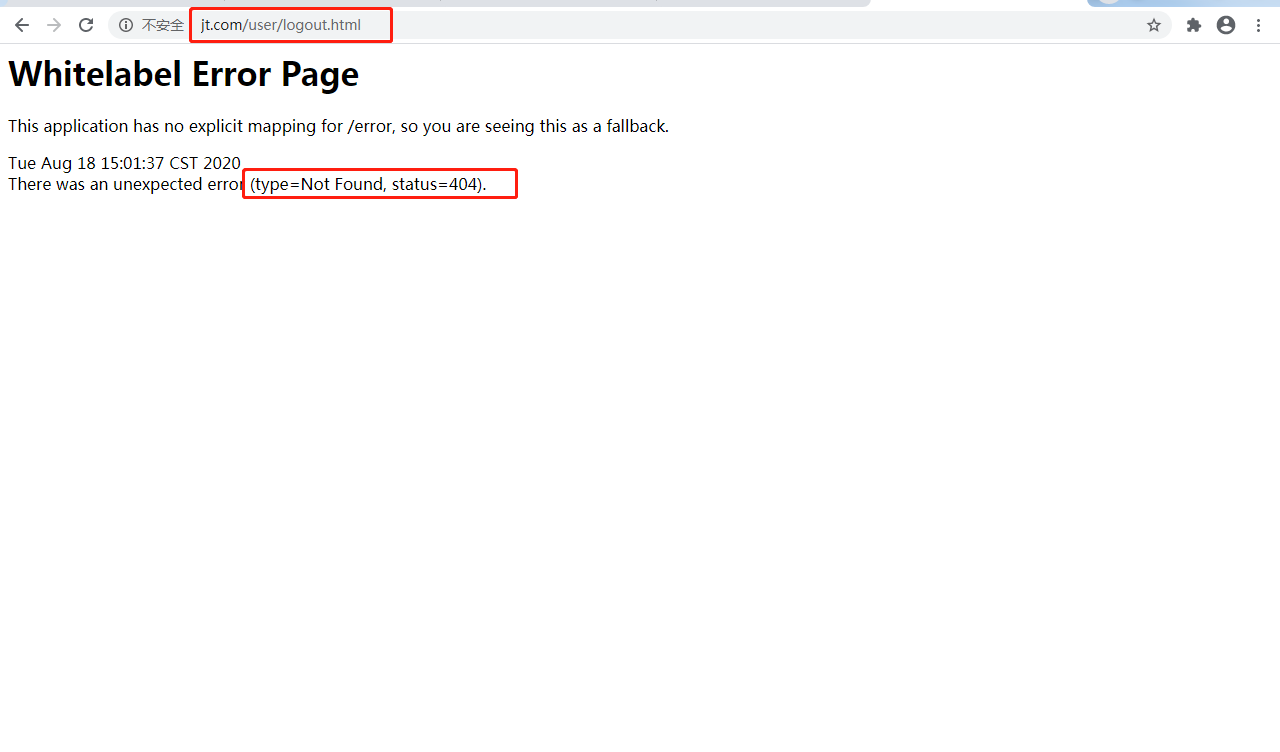Go back to the previous page
The height and width of the screenshot is (752, 1280).
22,25
